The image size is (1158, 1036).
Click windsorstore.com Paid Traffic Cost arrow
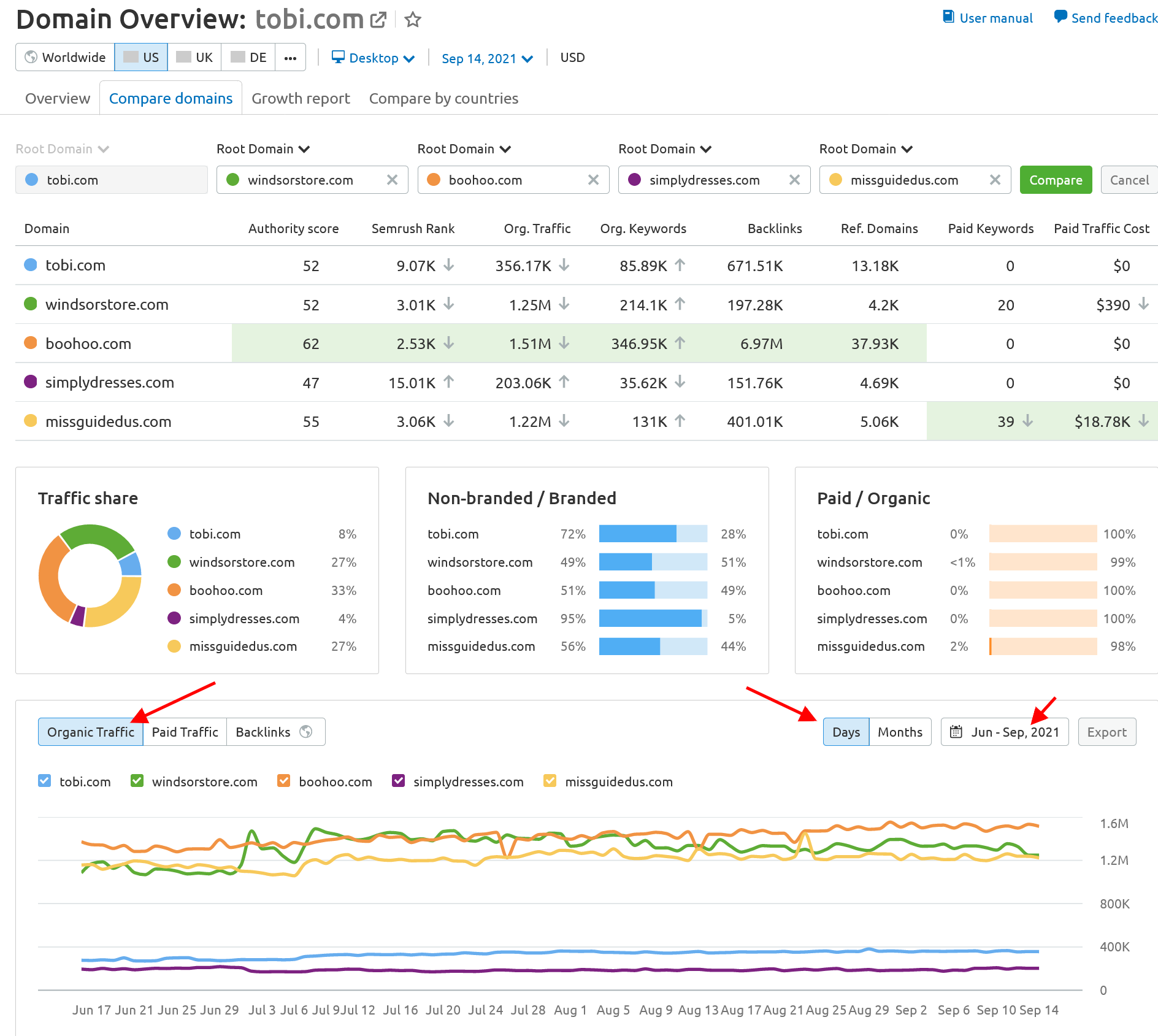pyautogui.click(x=1143, y=304)
